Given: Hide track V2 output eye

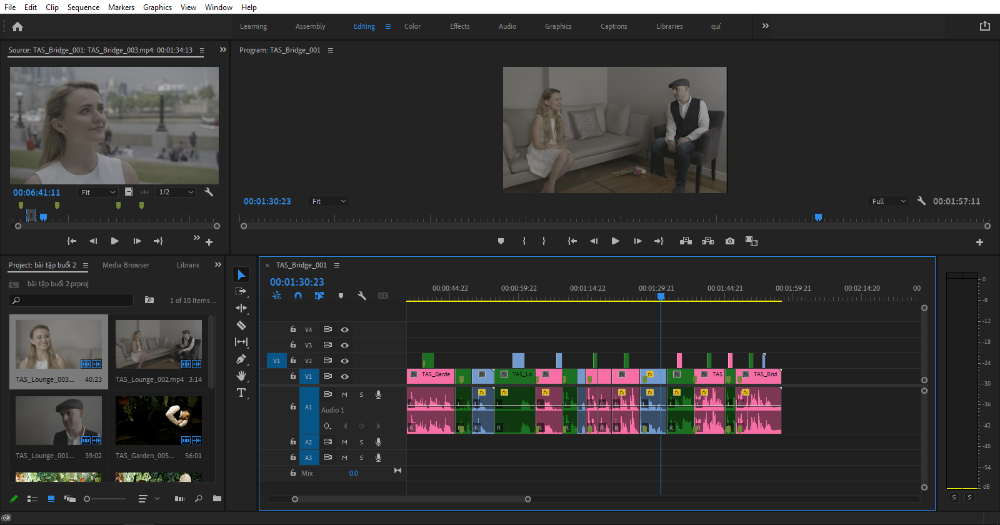Looking at the screenshot, I should point(344,361).
